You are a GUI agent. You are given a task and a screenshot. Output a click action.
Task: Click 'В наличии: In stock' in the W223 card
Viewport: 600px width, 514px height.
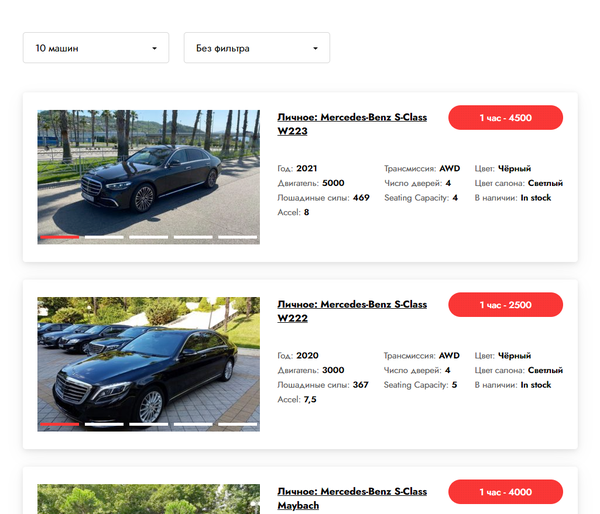tap(513, 197)
